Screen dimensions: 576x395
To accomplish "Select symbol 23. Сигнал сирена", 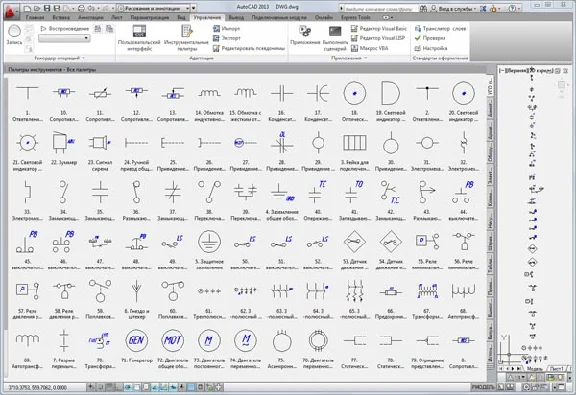I will [x=100, y=151].
